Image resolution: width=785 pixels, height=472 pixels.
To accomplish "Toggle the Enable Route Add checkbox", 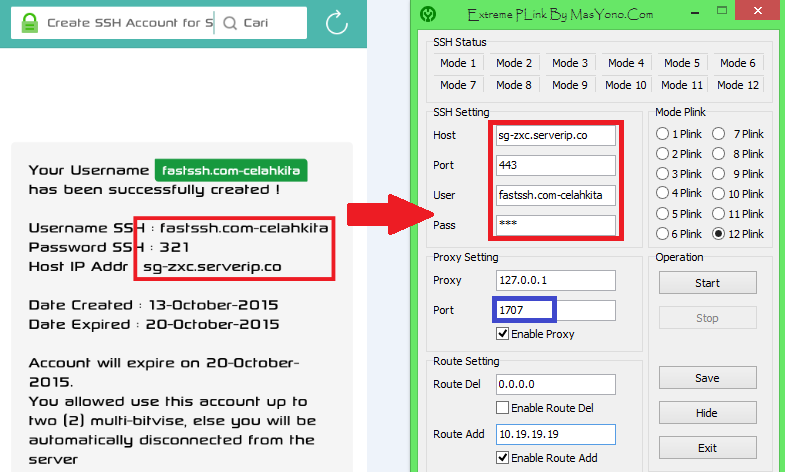I will (502, 457).
